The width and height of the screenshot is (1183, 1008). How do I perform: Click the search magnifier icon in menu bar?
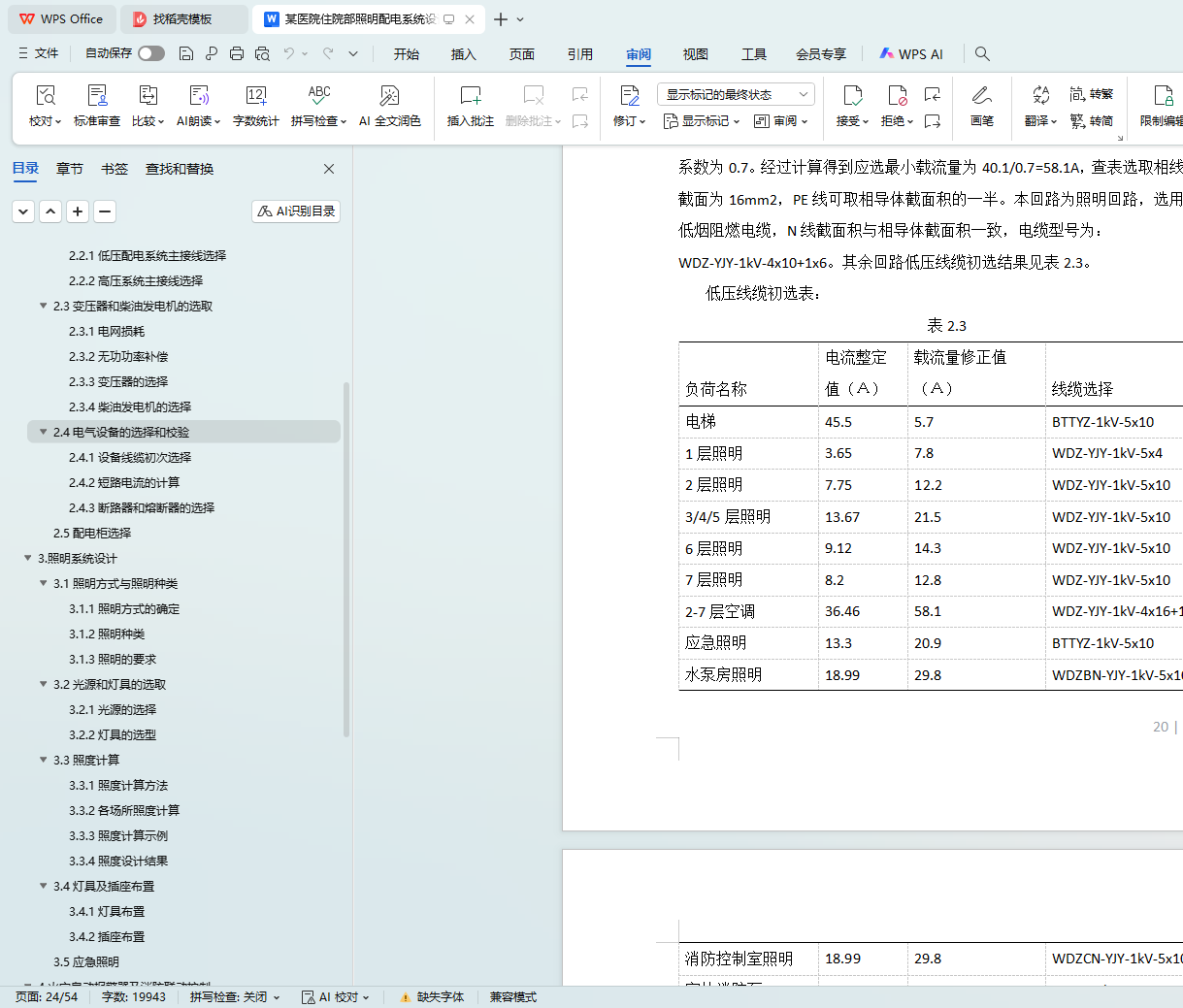click(x=982, y=54)
